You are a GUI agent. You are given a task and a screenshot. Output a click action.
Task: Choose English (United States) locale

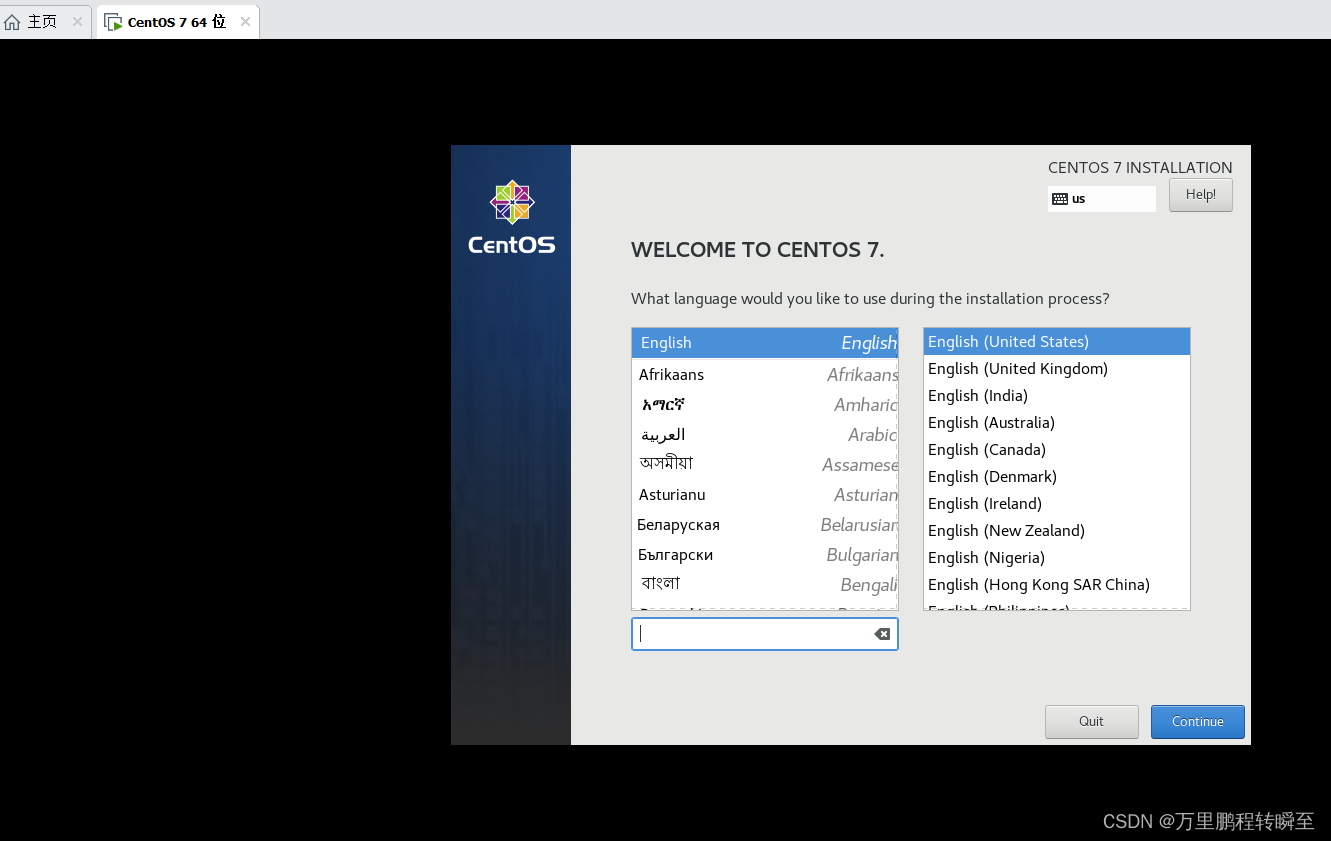click(1056, 342)
